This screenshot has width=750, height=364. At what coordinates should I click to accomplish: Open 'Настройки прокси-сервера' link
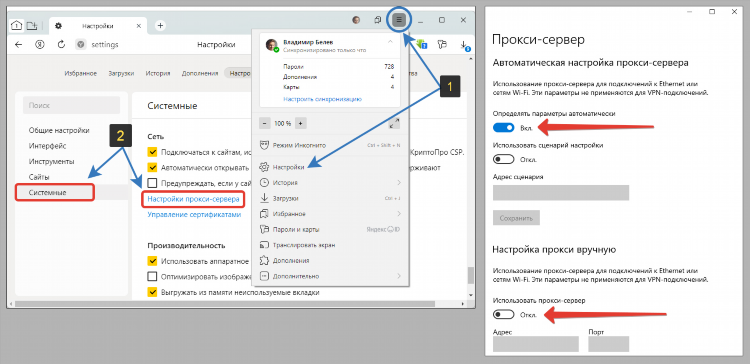click(x=193, y=199)
